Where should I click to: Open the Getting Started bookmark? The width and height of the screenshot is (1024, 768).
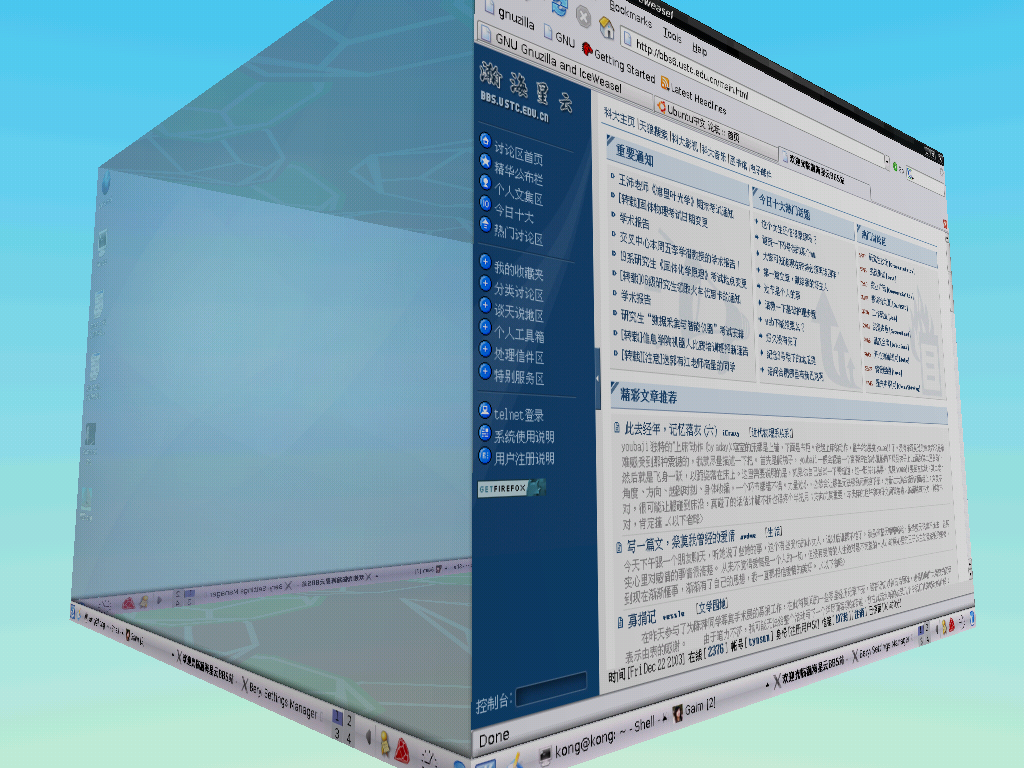618,63
